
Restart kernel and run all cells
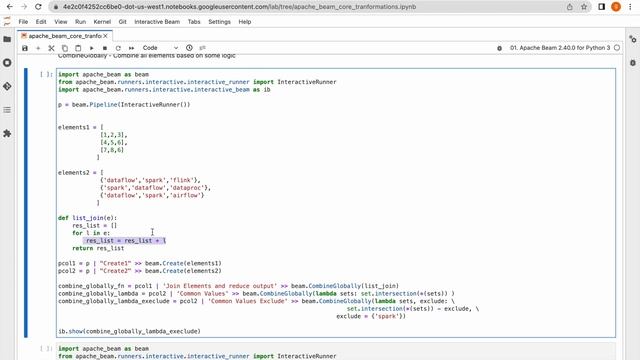(131, 48)
